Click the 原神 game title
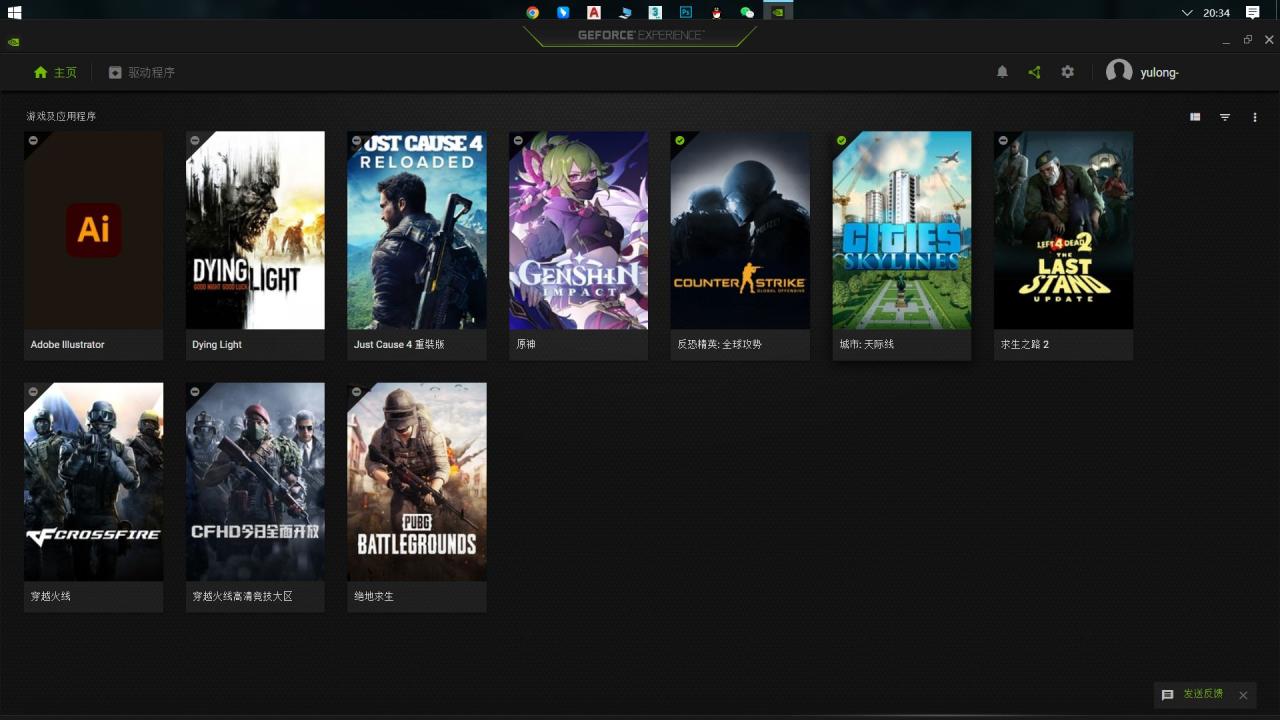The height and width of the screenshot is (720, 1280). (x=526, y=344)
